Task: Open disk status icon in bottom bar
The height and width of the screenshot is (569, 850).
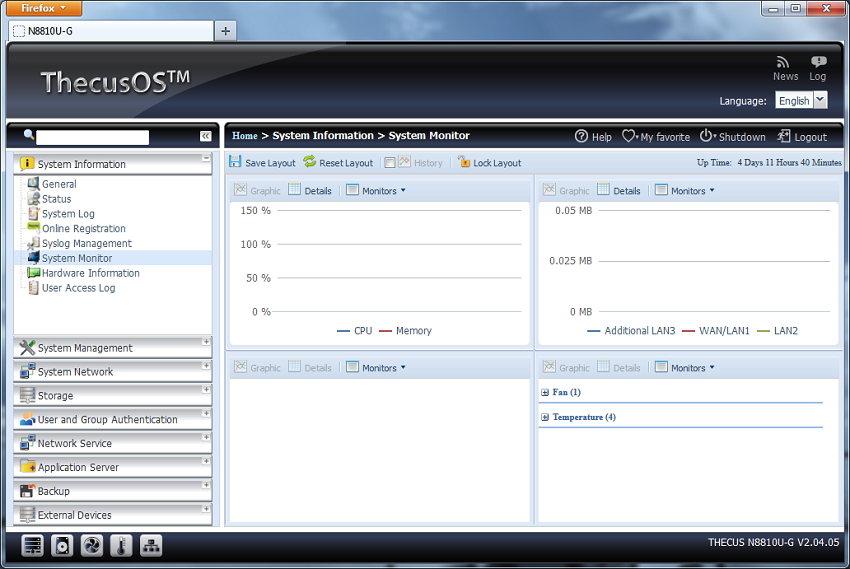Action: click(62, 546)
